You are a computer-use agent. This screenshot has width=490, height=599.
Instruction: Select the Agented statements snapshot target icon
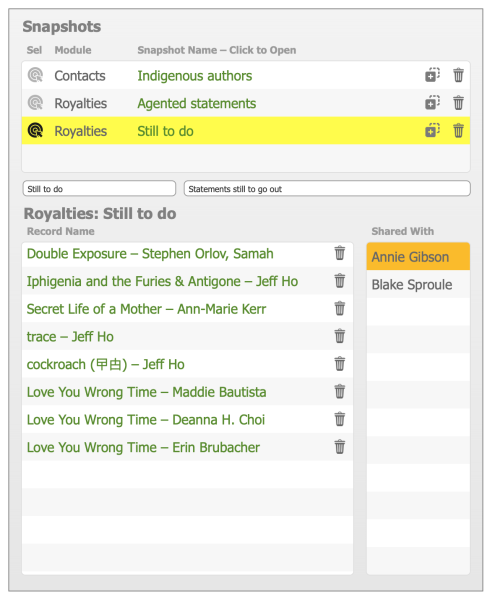pos(35,103)
